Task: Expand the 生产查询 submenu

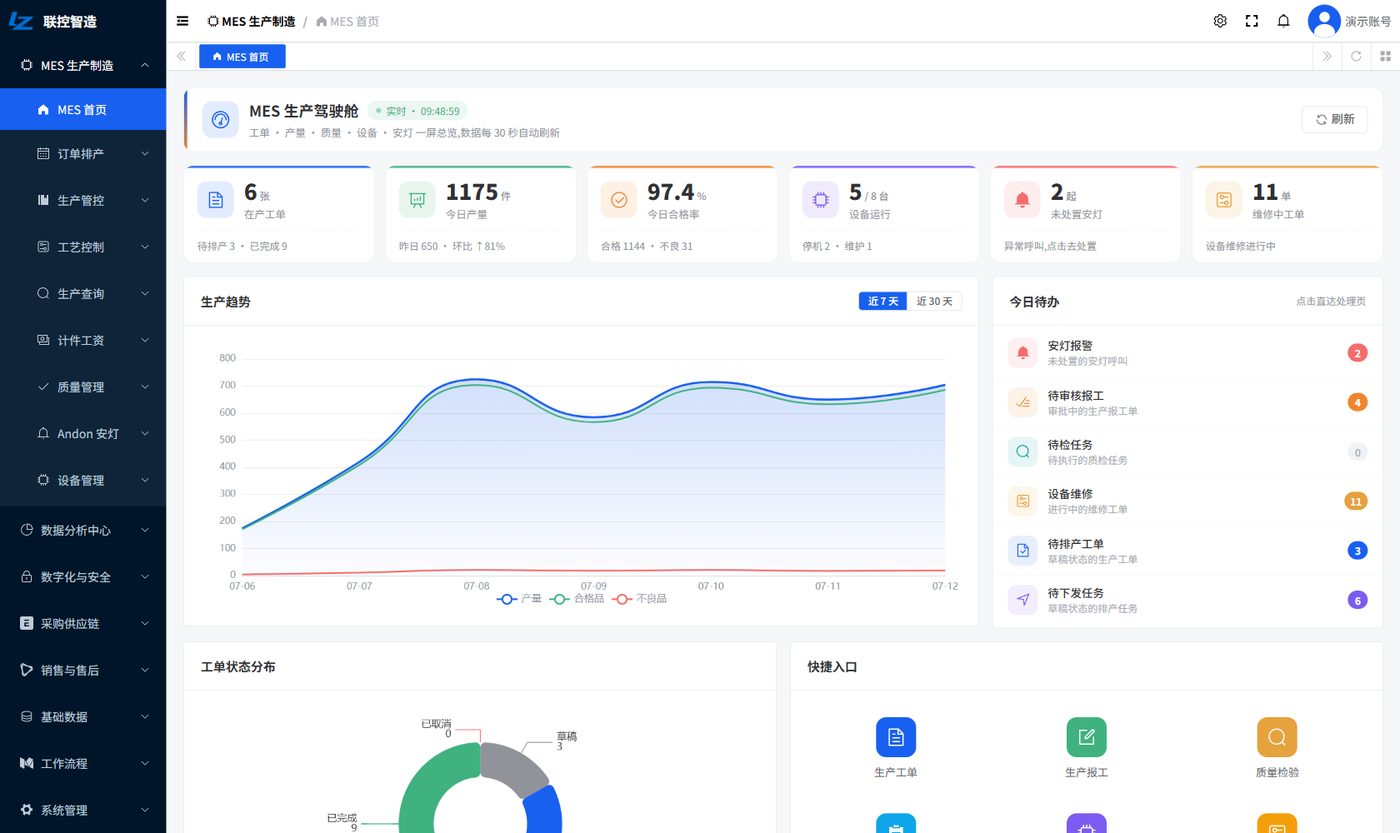Action: pos(83,294)
